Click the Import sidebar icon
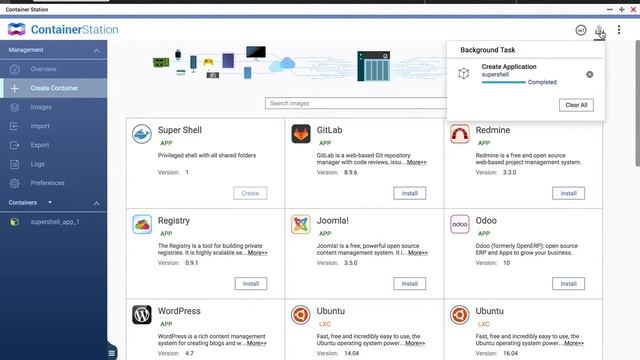 (15, 126)
